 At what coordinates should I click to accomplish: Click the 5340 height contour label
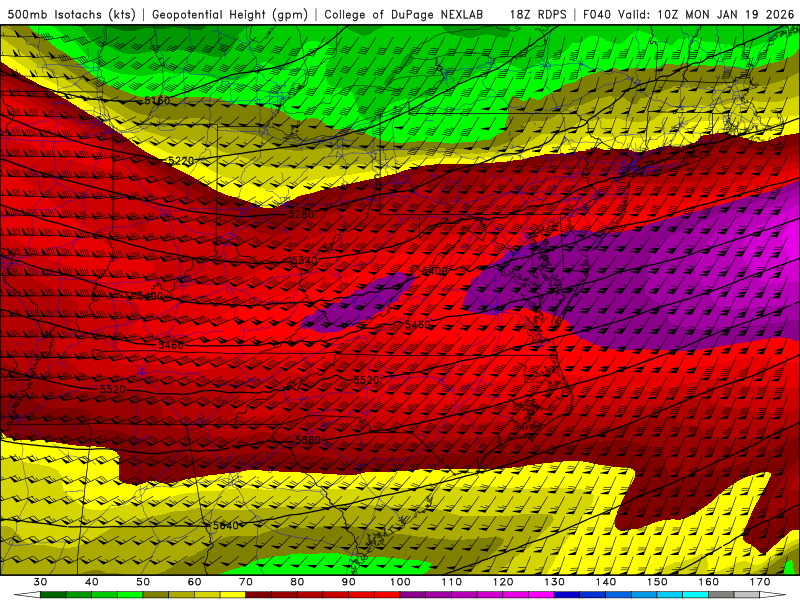pos(304,260)
